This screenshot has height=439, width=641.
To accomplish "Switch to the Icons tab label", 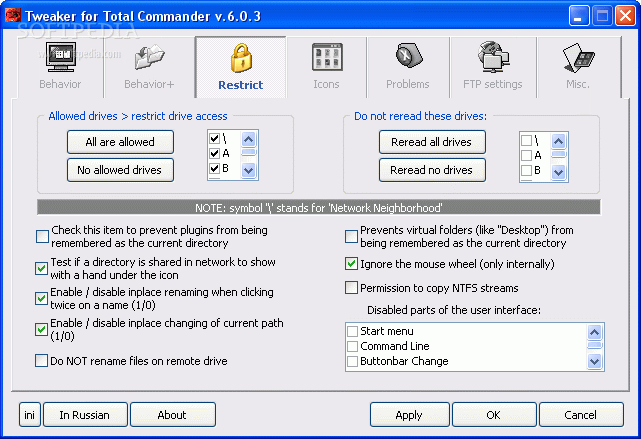I will tap(326, 84).
